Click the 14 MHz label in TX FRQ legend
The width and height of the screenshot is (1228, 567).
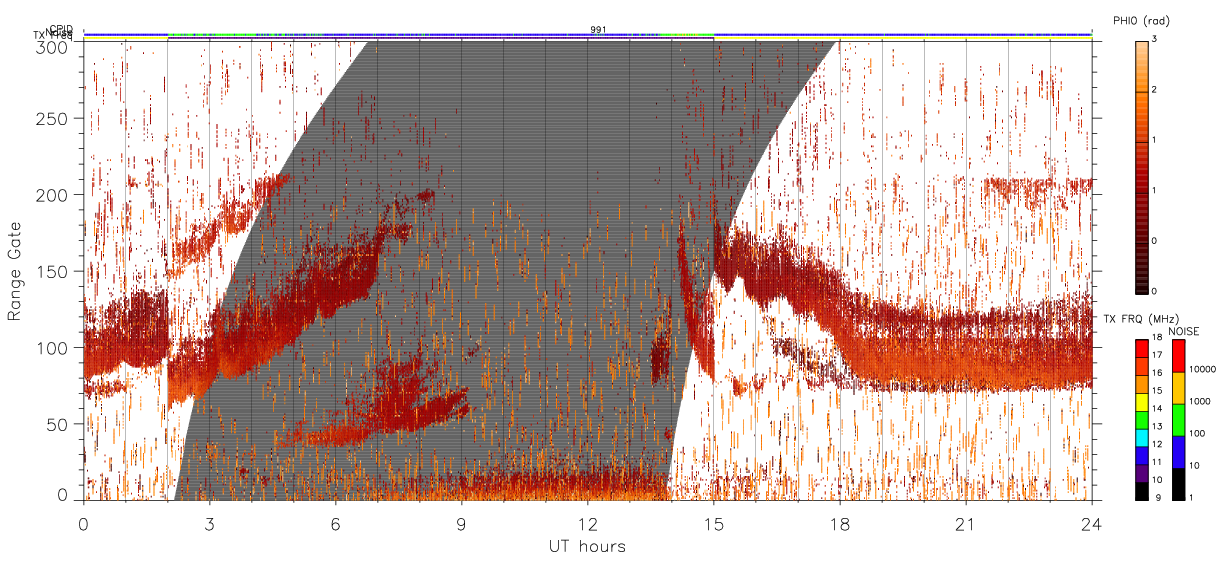click(1157, 408)
